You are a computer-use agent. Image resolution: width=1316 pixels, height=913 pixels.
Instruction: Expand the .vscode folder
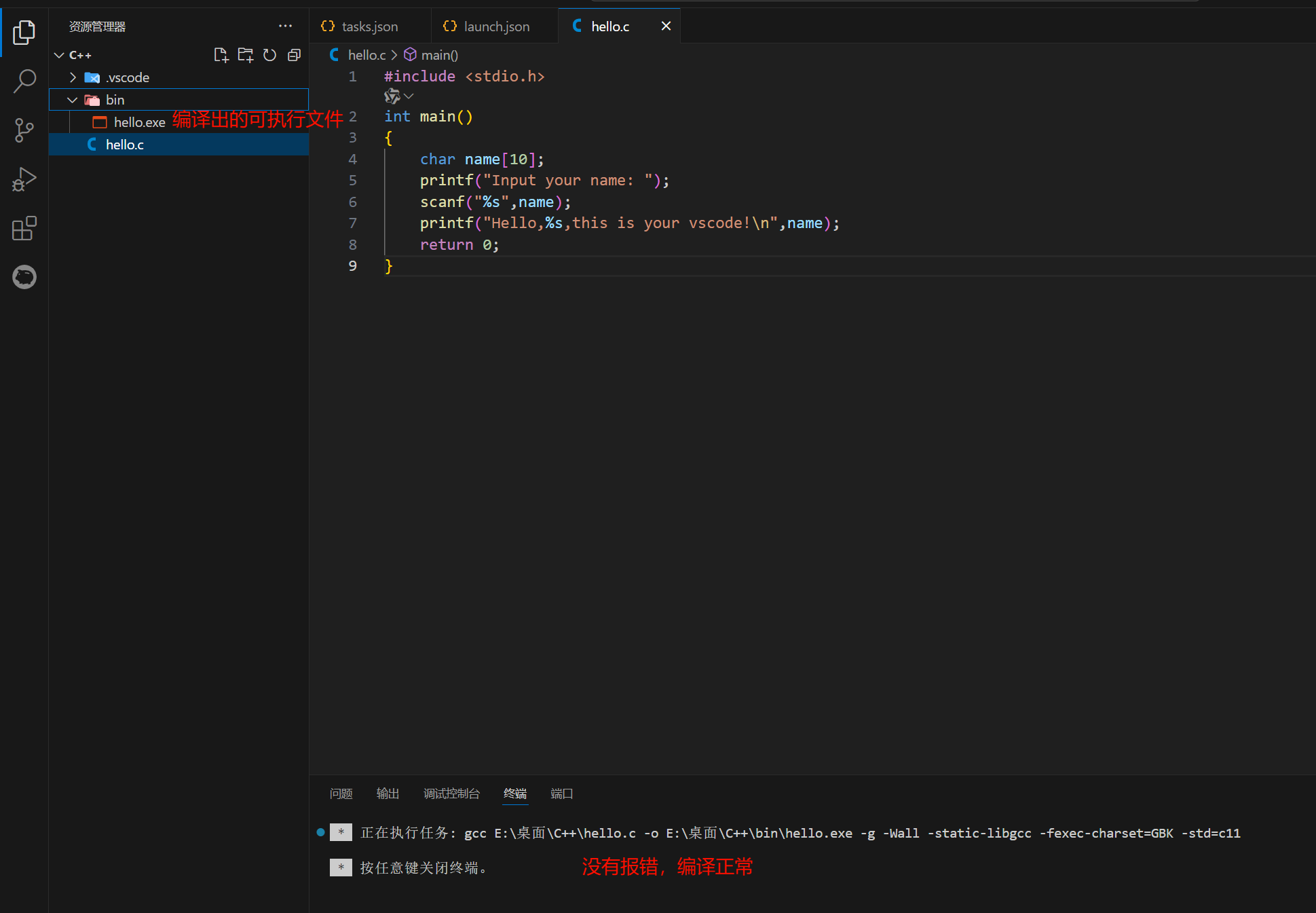coord(73,77)
